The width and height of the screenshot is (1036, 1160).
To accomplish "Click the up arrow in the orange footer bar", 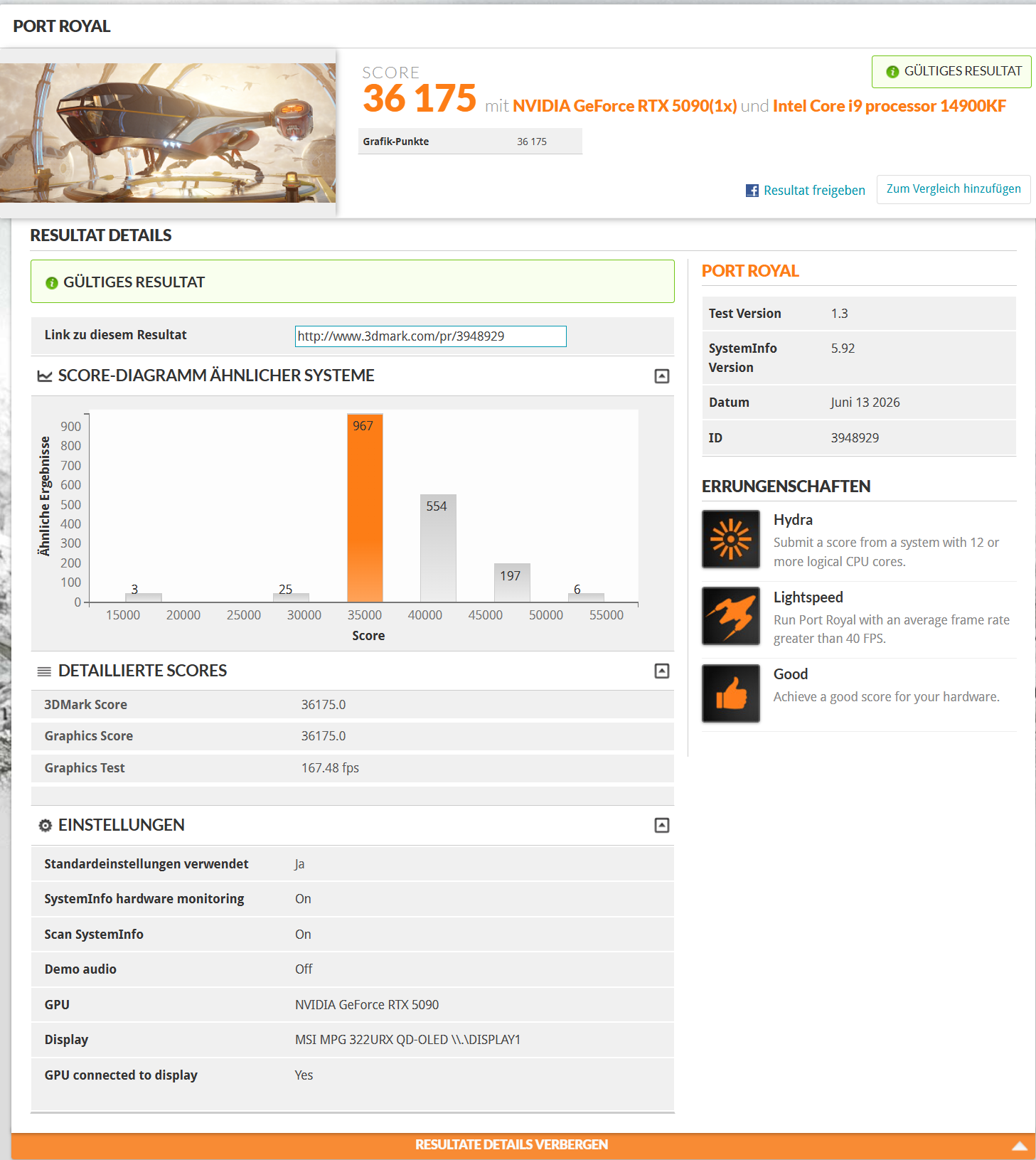I will (1020, 1145).
